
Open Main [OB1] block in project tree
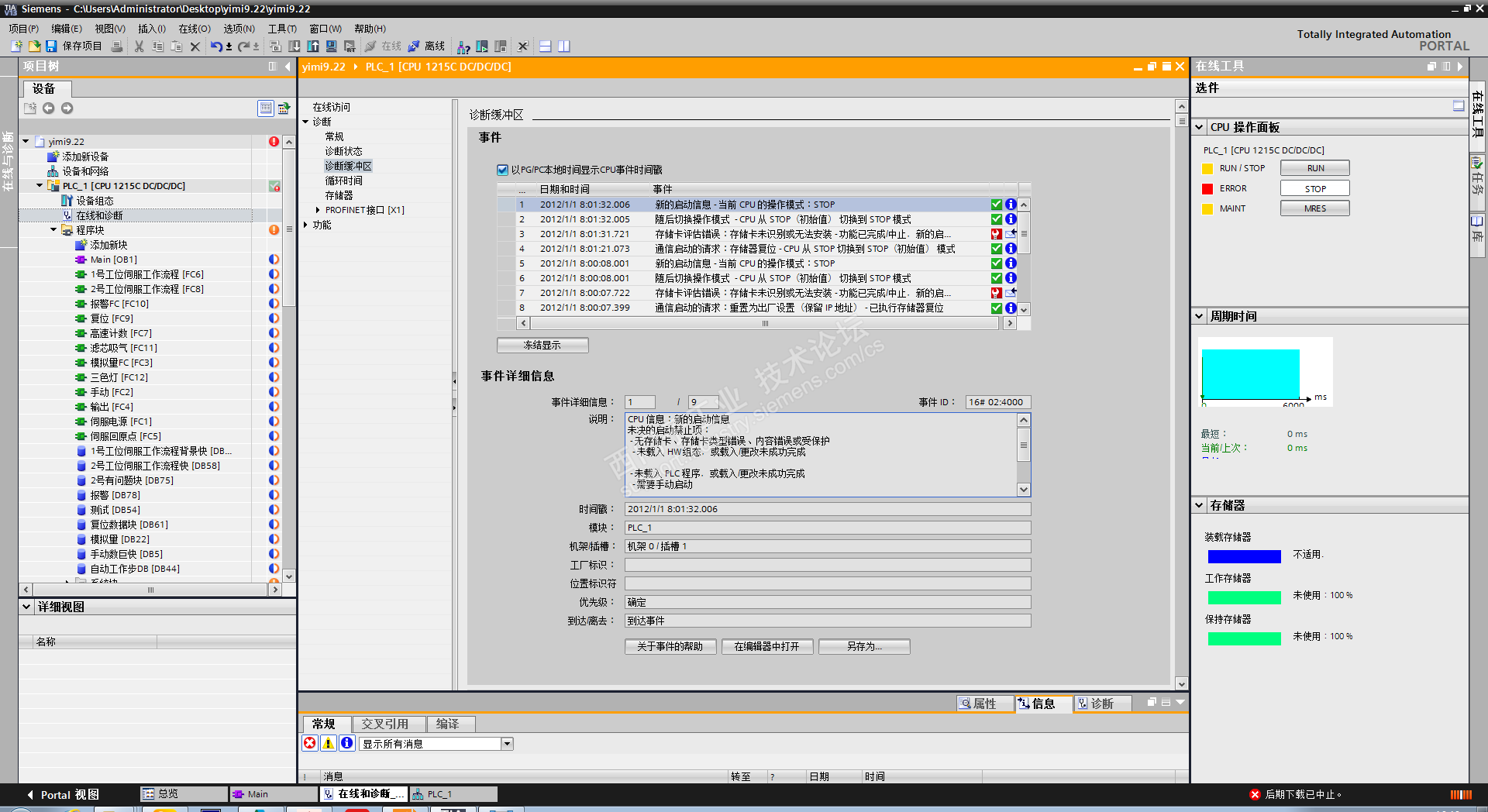coord(113,260)
